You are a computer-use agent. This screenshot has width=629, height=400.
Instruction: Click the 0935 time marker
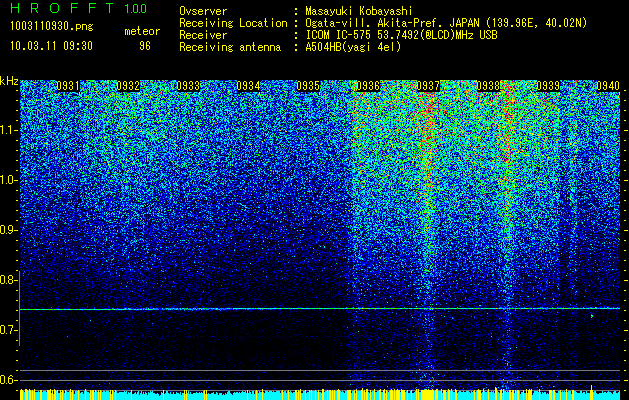308,86
